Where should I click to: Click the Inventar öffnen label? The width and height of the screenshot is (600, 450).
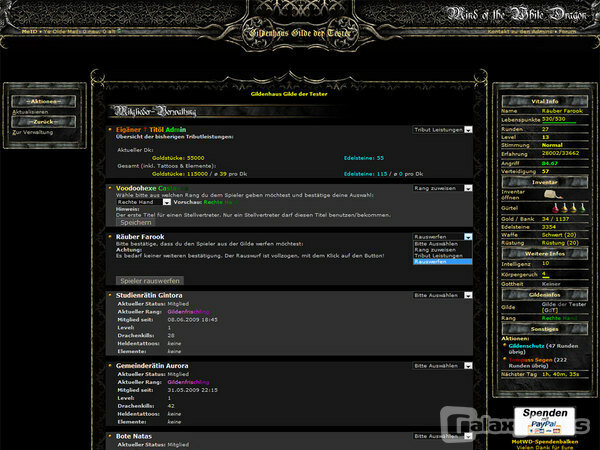(513, 195)
